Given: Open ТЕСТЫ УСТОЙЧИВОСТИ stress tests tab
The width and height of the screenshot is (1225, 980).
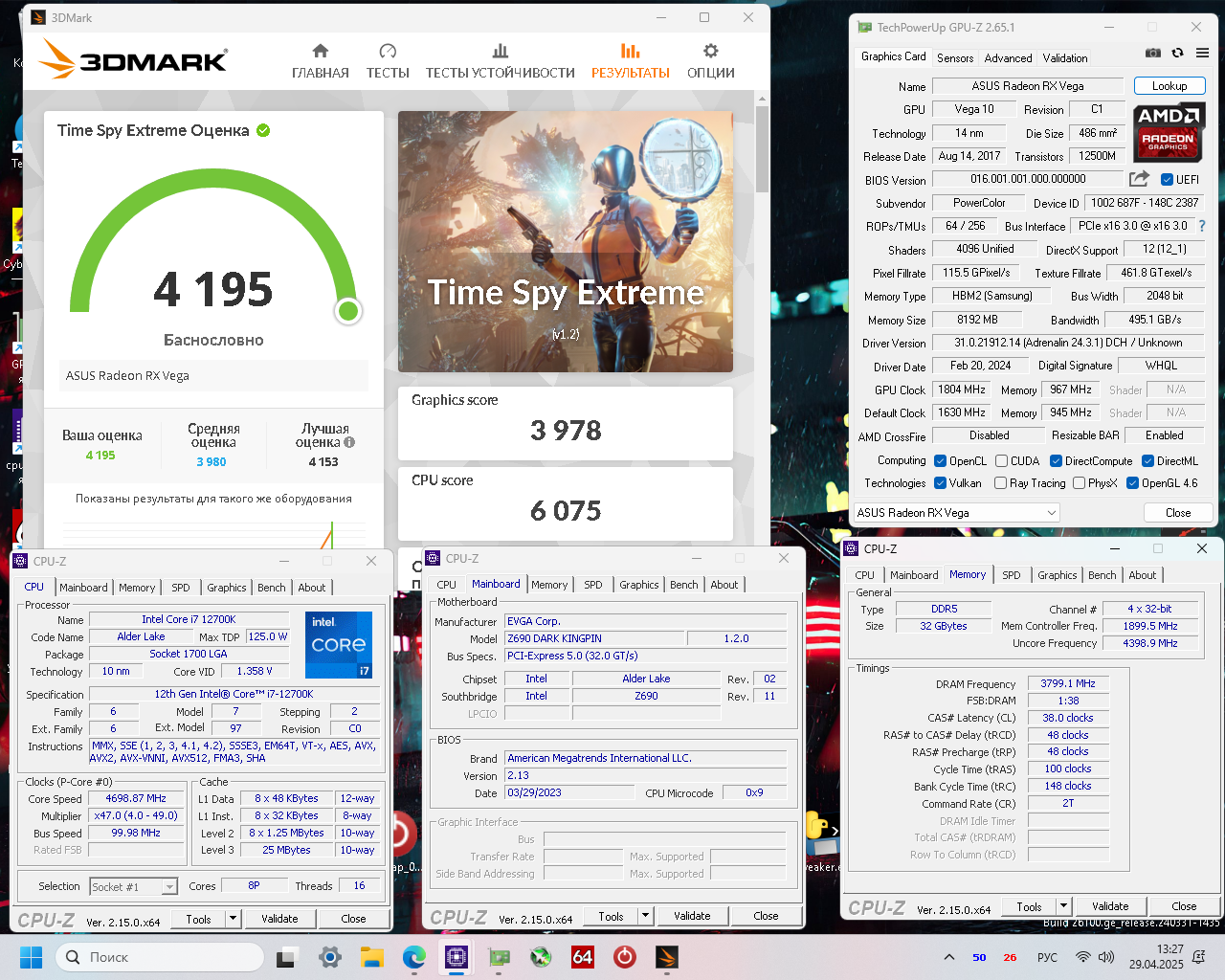Looking at the screenshot, I should point(501,61).
